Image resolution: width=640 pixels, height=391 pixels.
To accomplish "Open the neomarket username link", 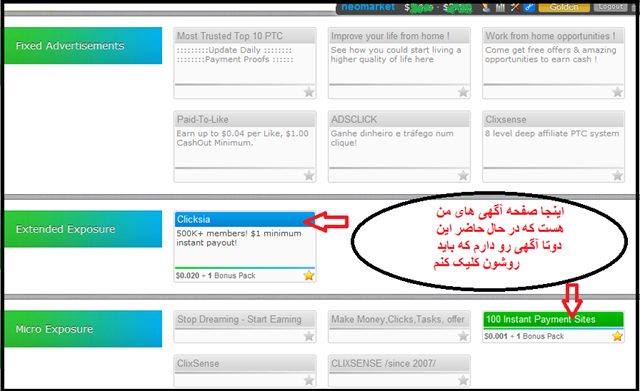I will pyautogui.click(x=368, y=7).
